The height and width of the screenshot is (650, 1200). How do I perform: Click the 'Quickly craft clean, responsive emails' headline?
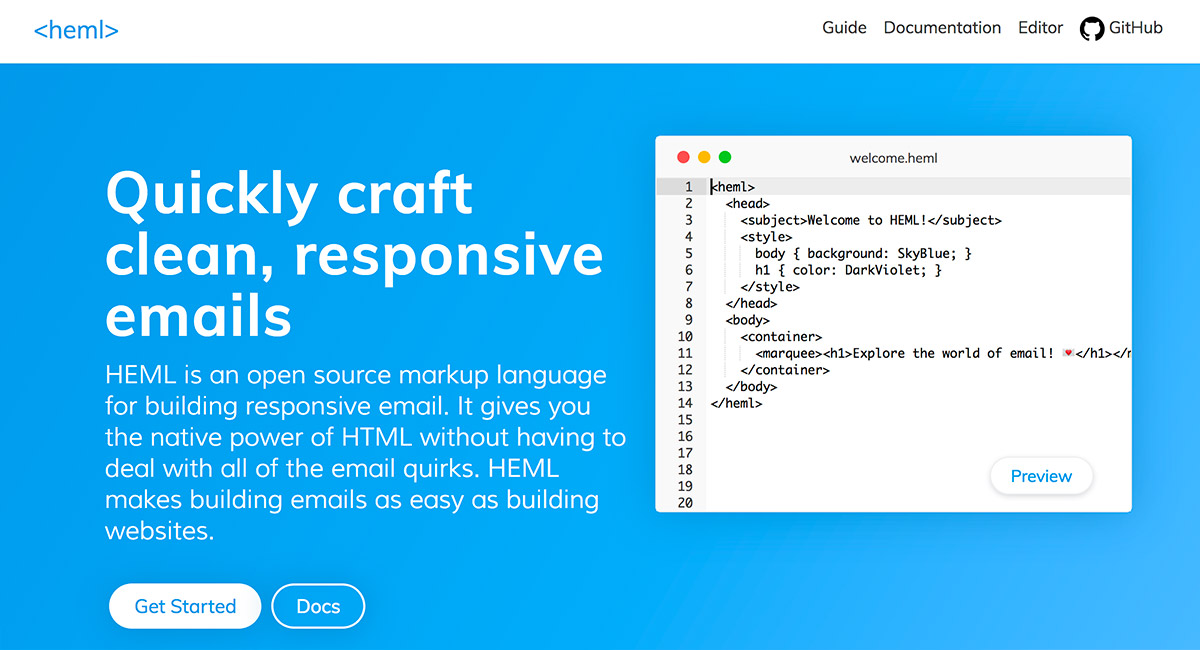coord(354,255)
